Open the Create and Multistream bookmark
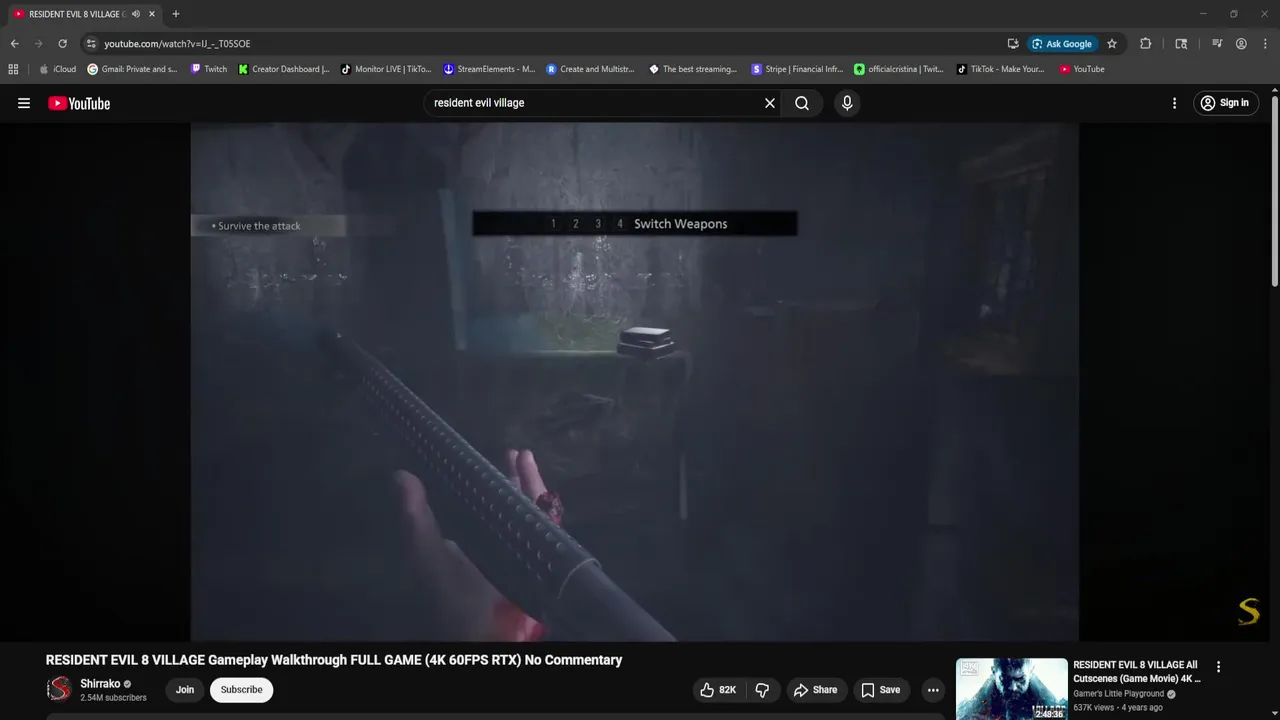Screen dimensions: 1280x720 [592, 69]
